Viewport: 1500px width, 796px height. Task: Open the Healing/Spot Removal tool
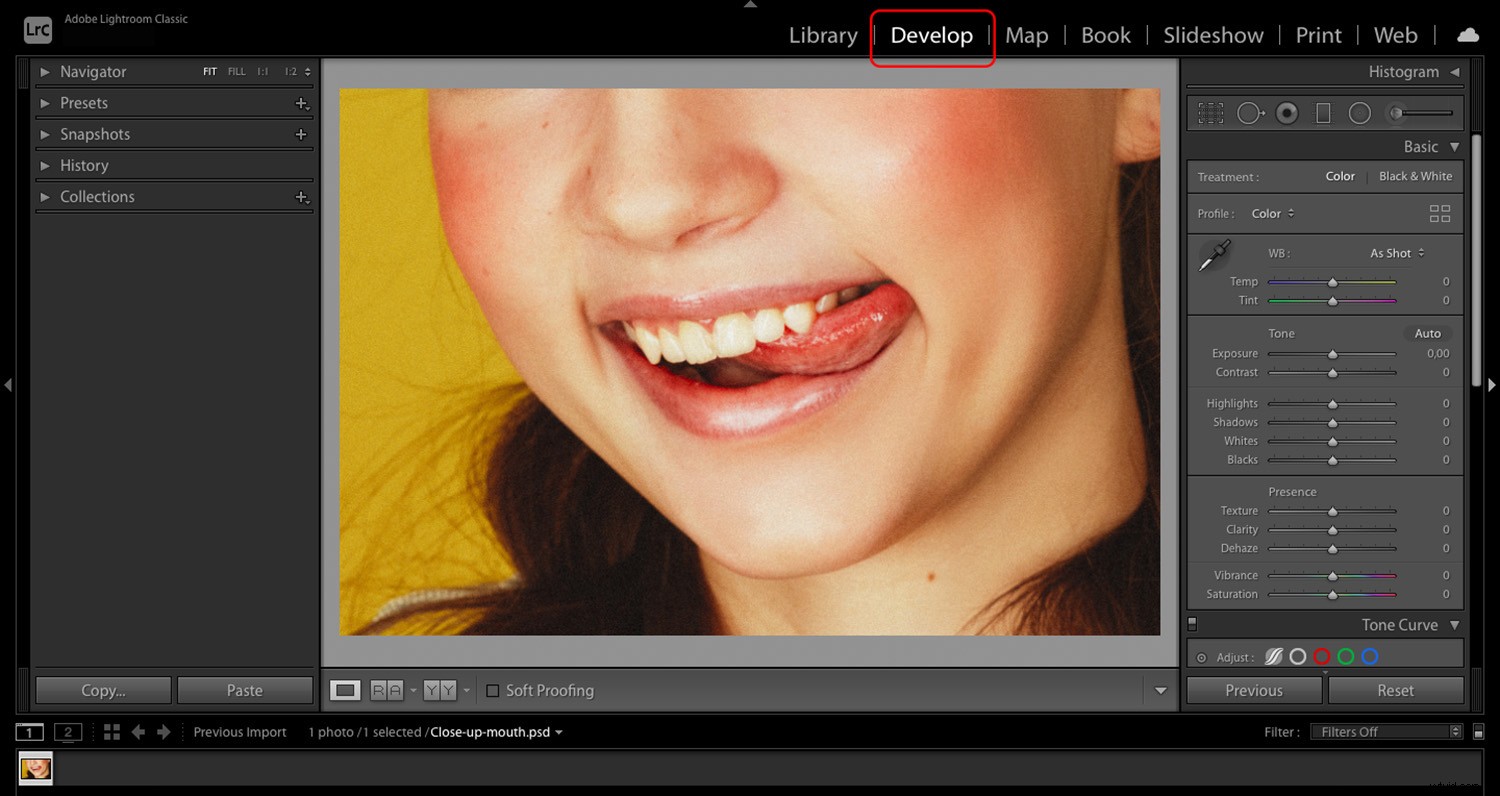click(x=1250, y=113)
